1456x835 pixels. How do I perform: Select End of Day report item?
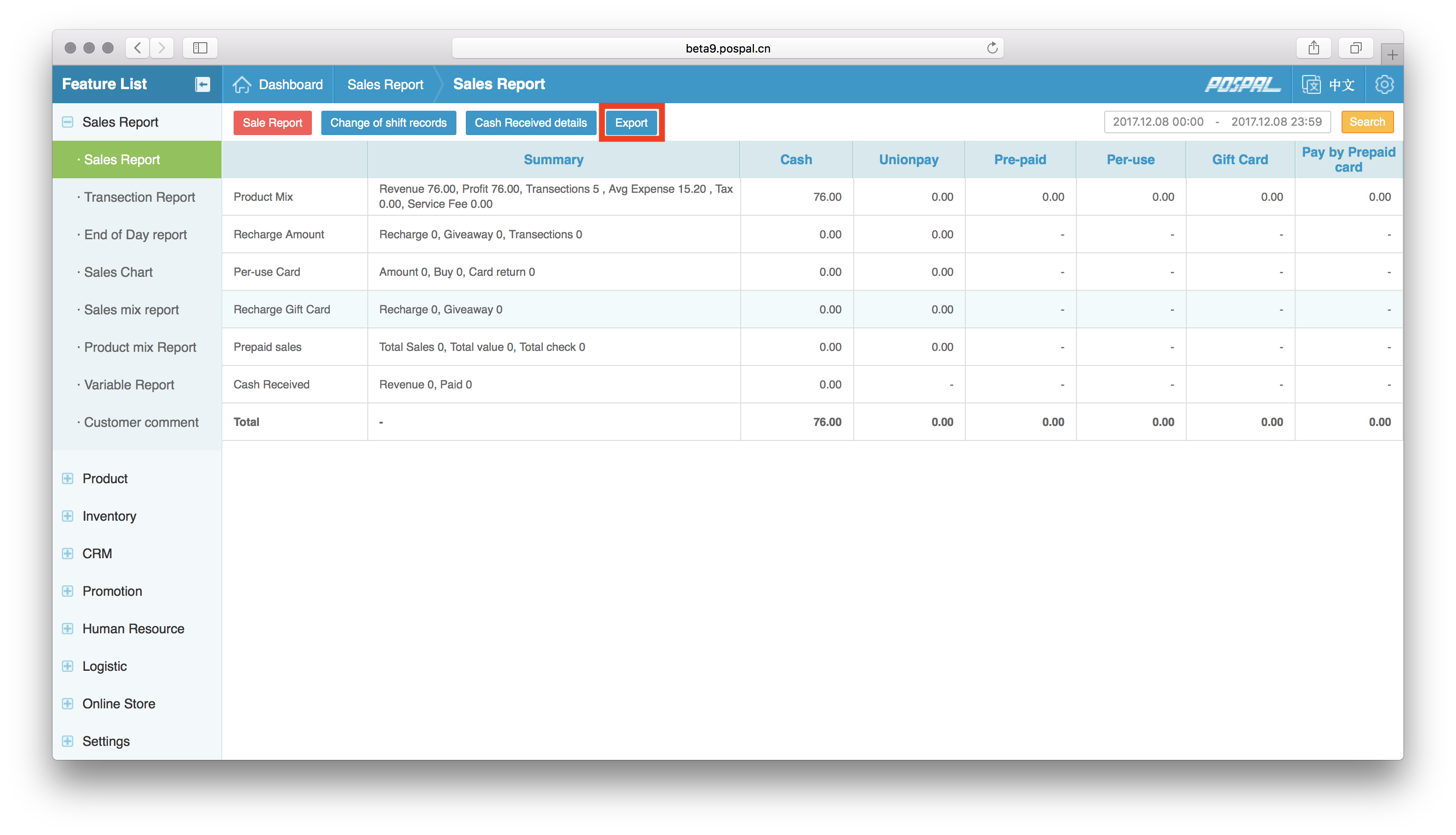click(136, 235)
